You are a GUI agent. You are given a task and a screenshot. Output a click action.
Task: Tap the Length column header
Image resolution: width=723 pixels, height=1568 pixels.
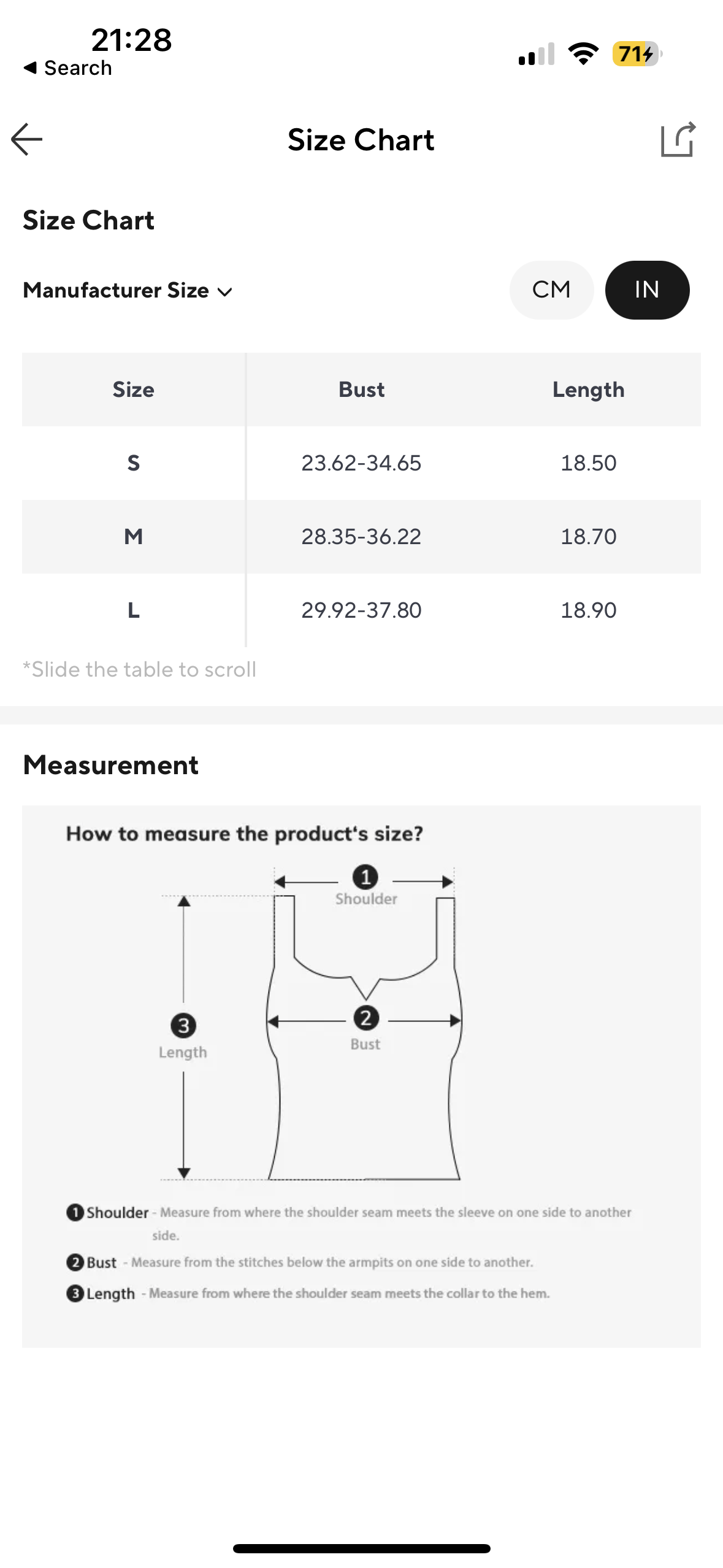point(588,390)
